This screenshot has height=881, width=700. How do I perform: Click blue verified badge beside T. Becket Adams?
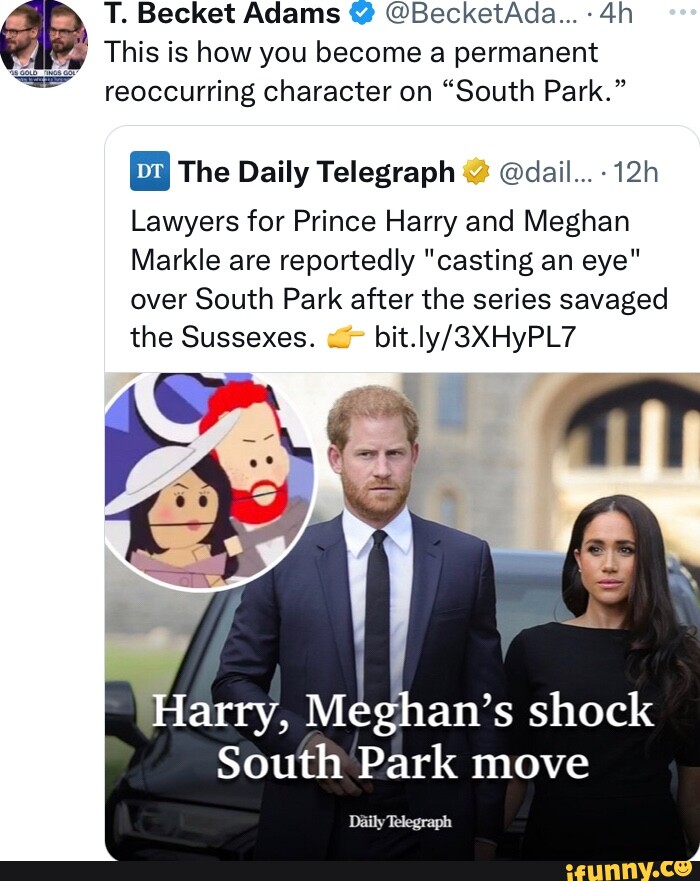pos(365,14)
